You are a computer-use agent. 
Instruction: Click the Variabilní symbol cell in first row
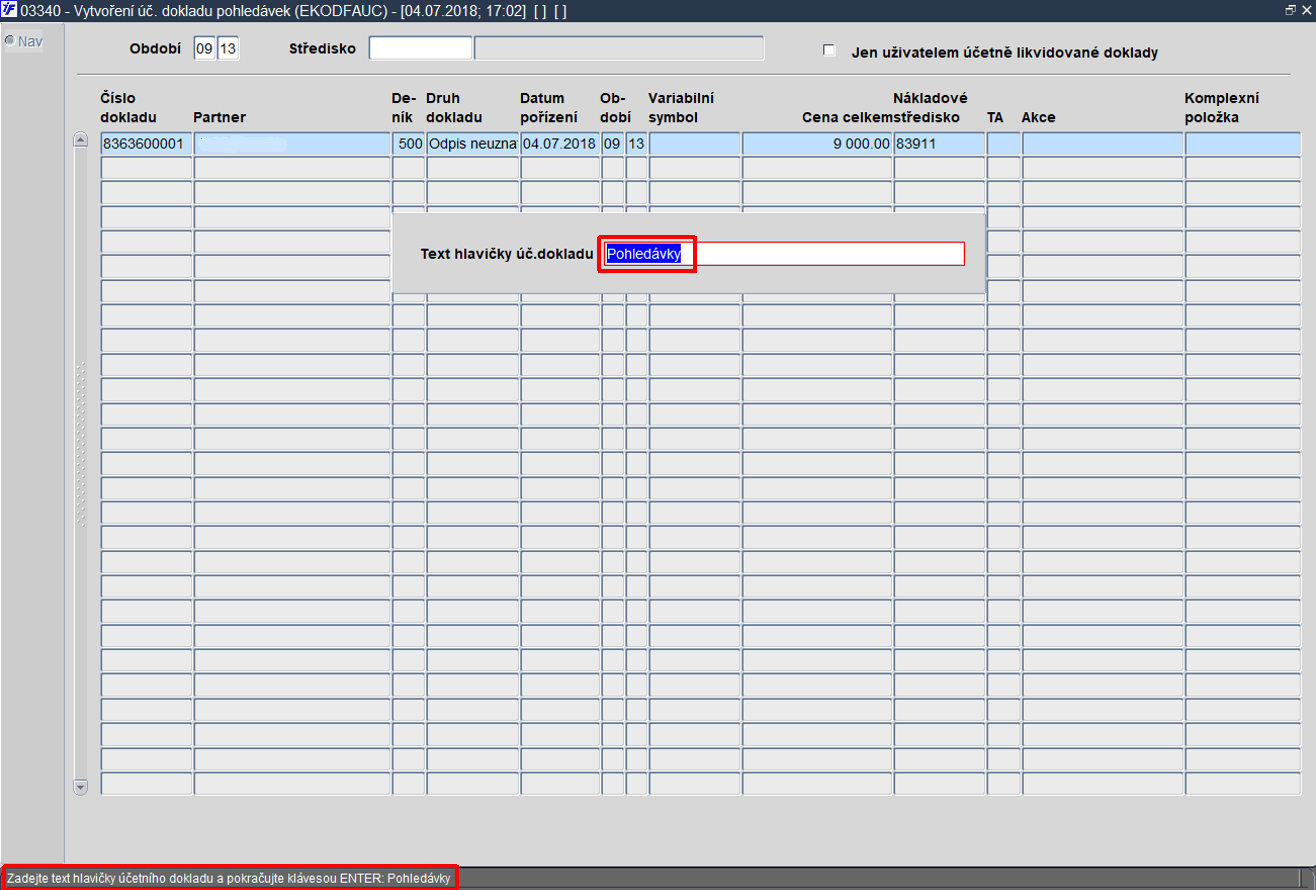tap(695, 144)
